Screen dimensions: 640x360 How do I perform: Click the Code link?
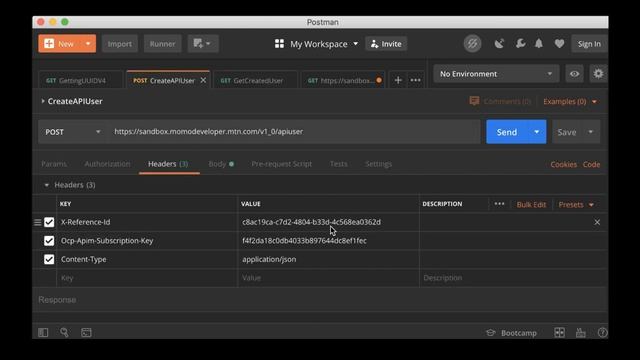pyautogui.click(x=591, y=164)
